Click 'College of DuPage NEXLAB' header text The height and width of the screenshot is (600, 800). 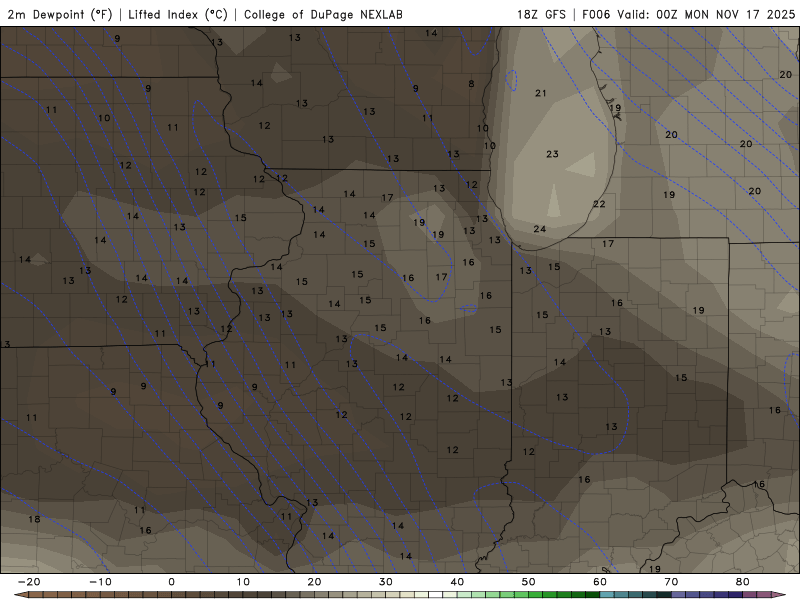pos(323,14)
